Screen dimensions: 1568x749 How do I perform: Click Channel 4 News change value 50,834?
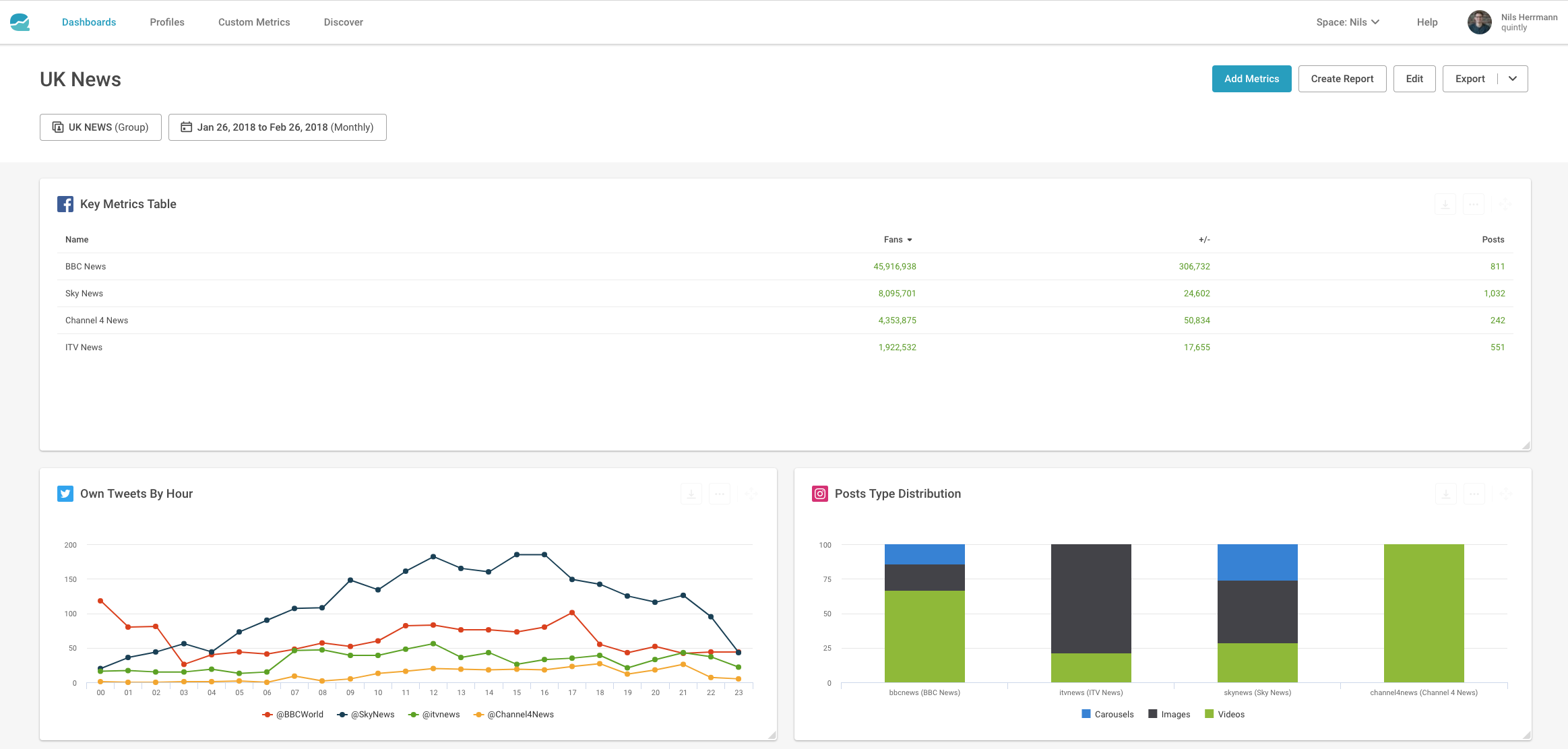tap(1197, 321)
